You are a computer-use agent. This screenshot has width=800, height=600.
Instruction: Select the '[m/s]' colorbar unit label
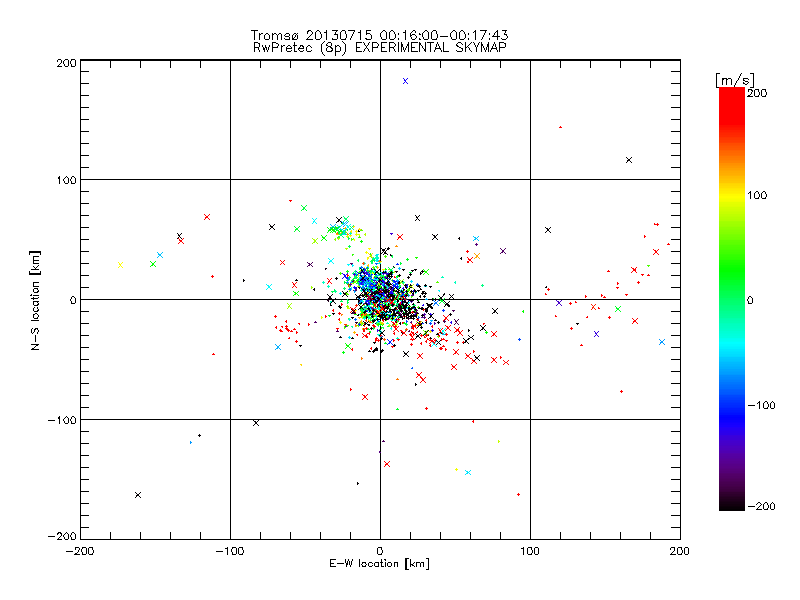pos(735,80)
